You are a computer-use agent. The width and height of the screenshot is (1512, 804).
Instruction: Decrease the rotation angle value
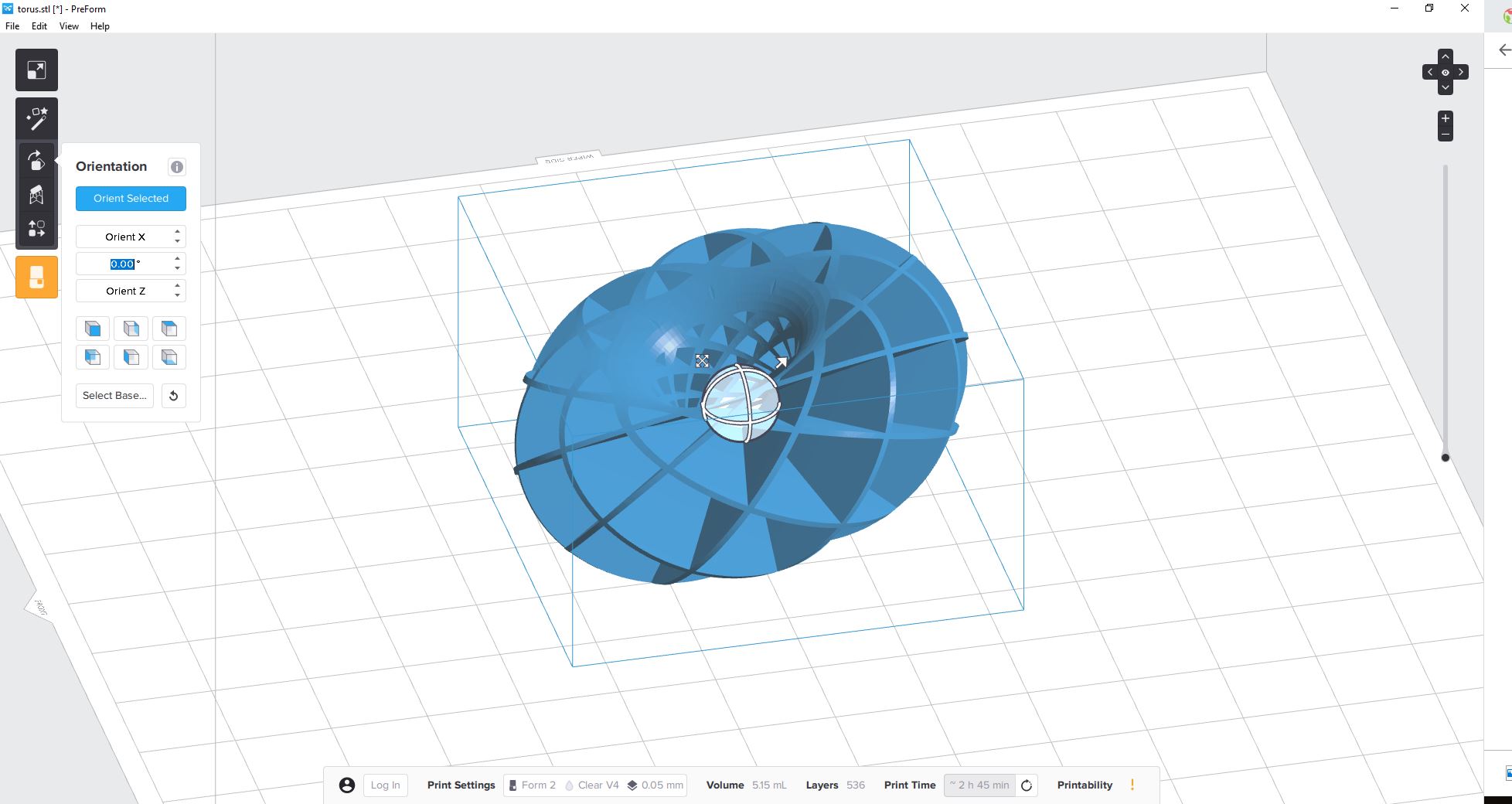point(178,268)
